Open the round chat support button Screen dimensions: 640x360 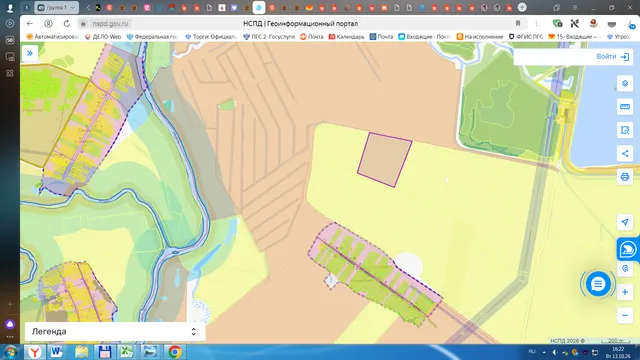pyautogui.click(x=598, y=284)
